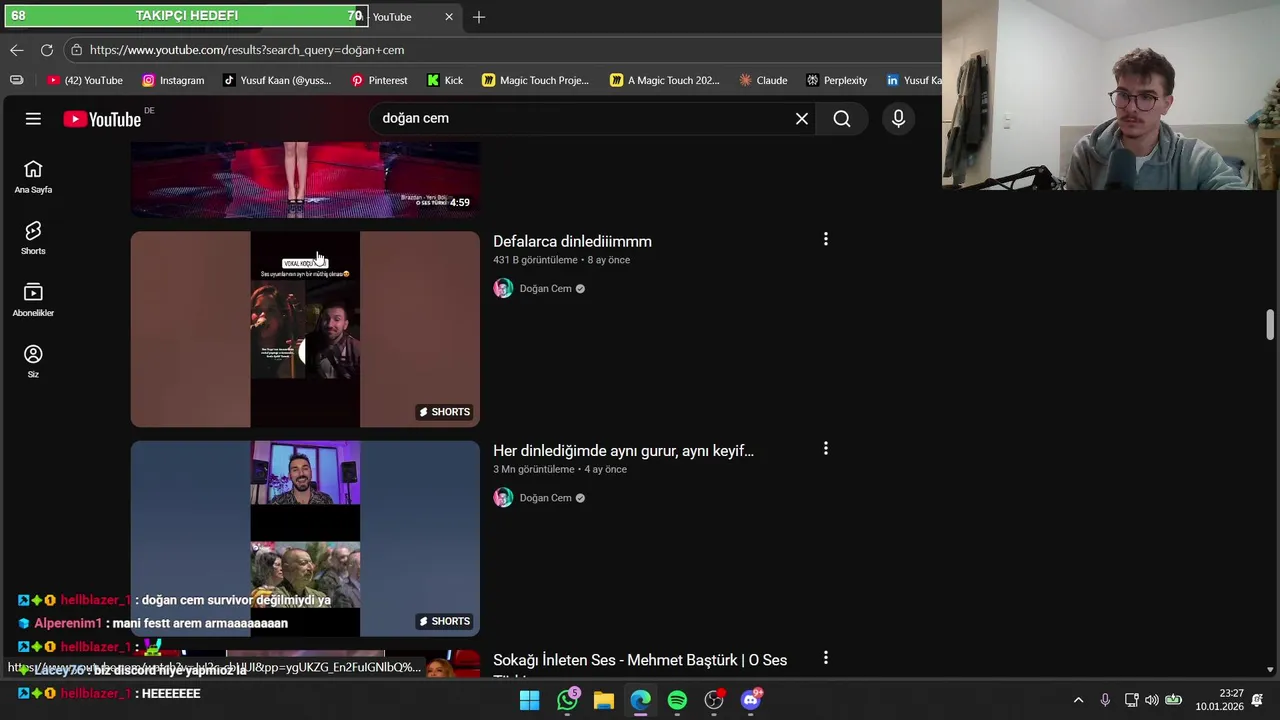
Task: Play the 4:59 video thumbnail
Action: [x=305, y=180]
